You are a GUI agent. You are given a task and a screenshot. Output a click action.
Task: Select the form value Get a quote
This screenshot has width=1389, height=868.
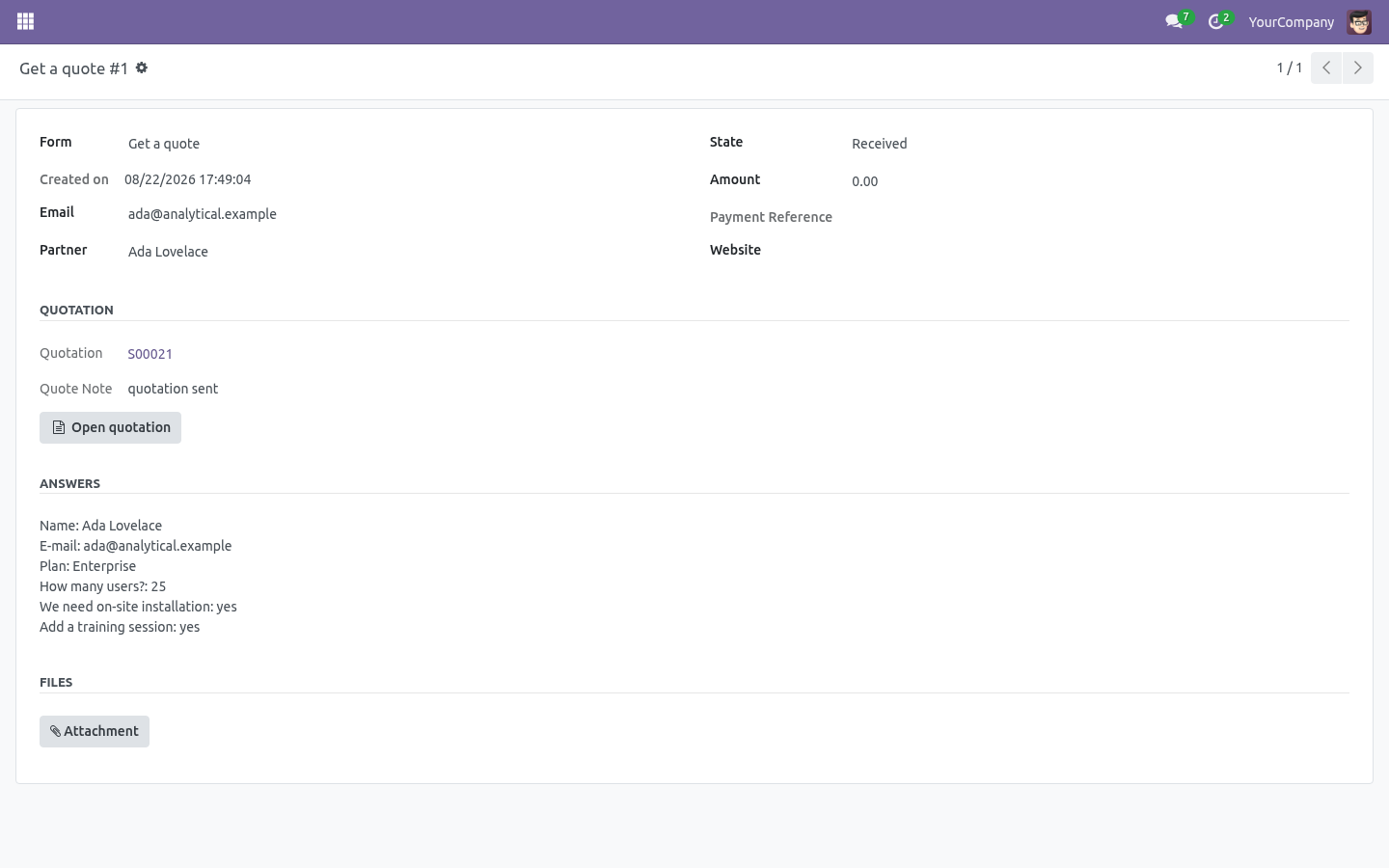tap(164, 144)
